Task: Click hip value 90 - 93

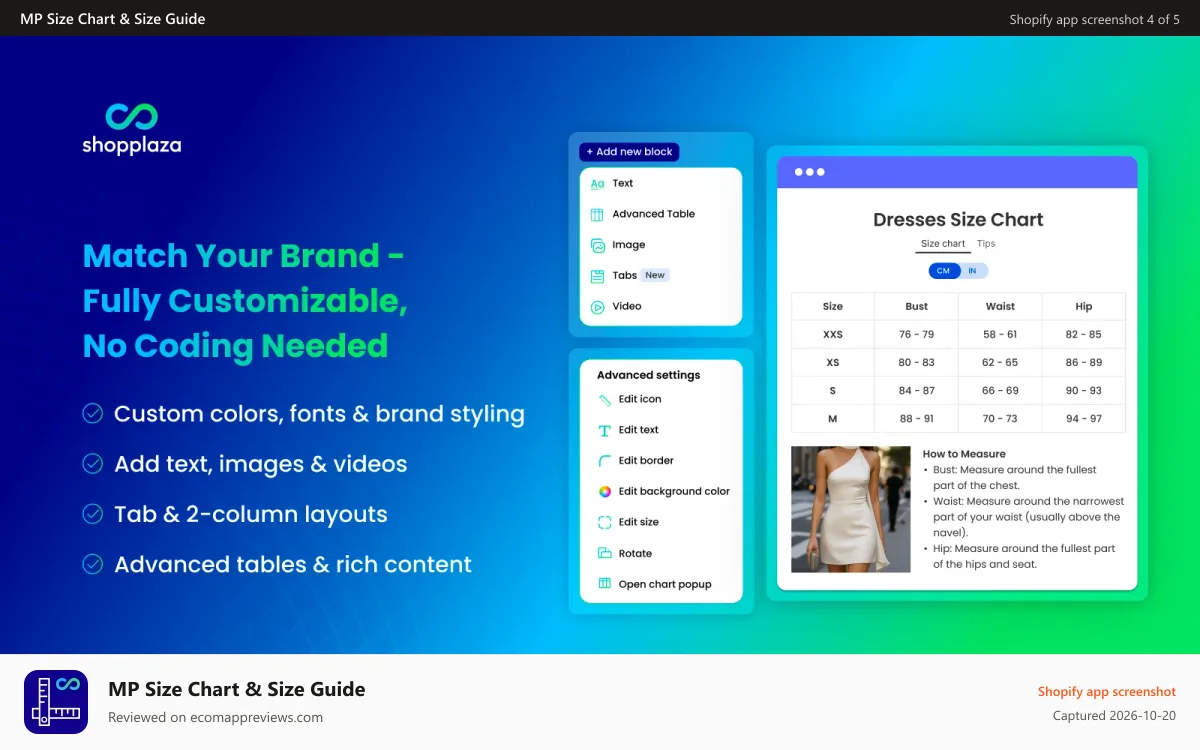Action: coord(1084,391)
